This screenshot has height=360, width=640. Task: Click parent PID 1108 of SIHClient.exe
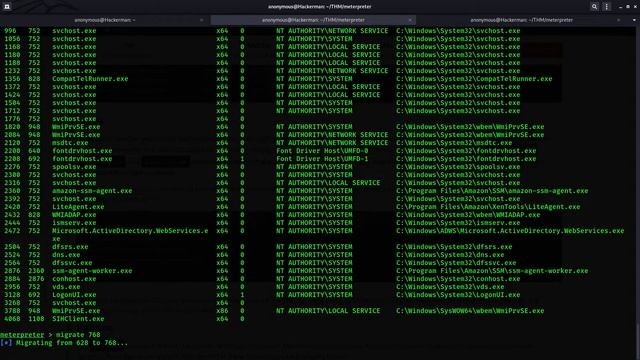coord(36,319)
